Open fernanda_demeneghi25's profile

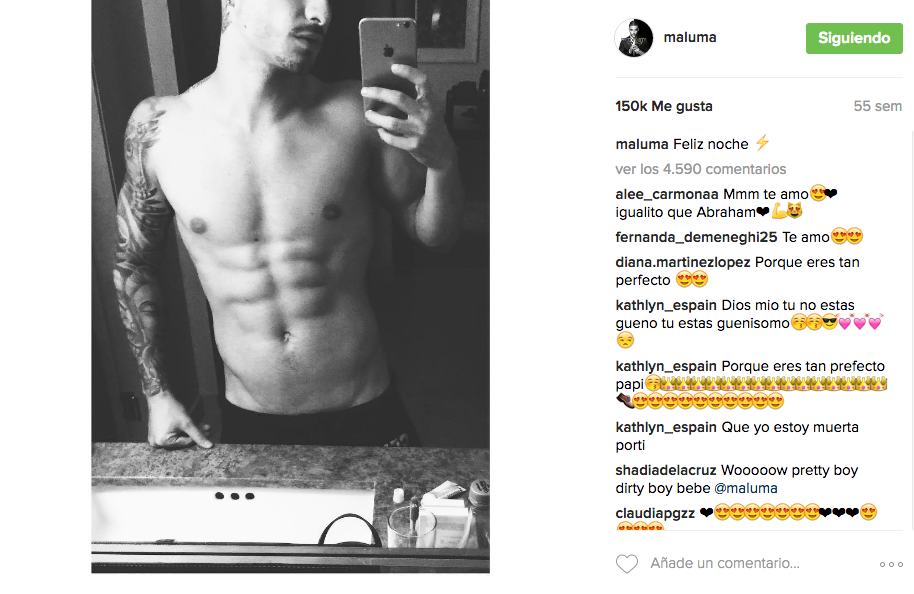point(696,237)
